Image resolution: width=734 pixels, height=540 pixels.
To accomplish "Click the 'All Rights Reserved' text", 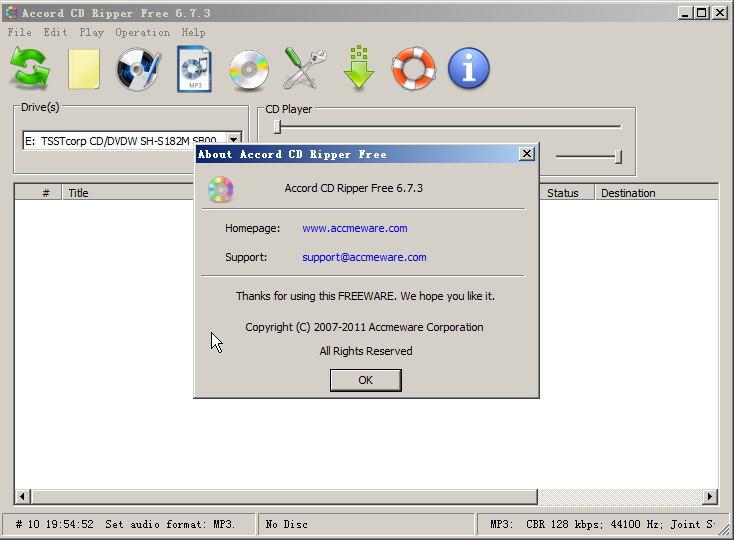I will tap(366, 351).
